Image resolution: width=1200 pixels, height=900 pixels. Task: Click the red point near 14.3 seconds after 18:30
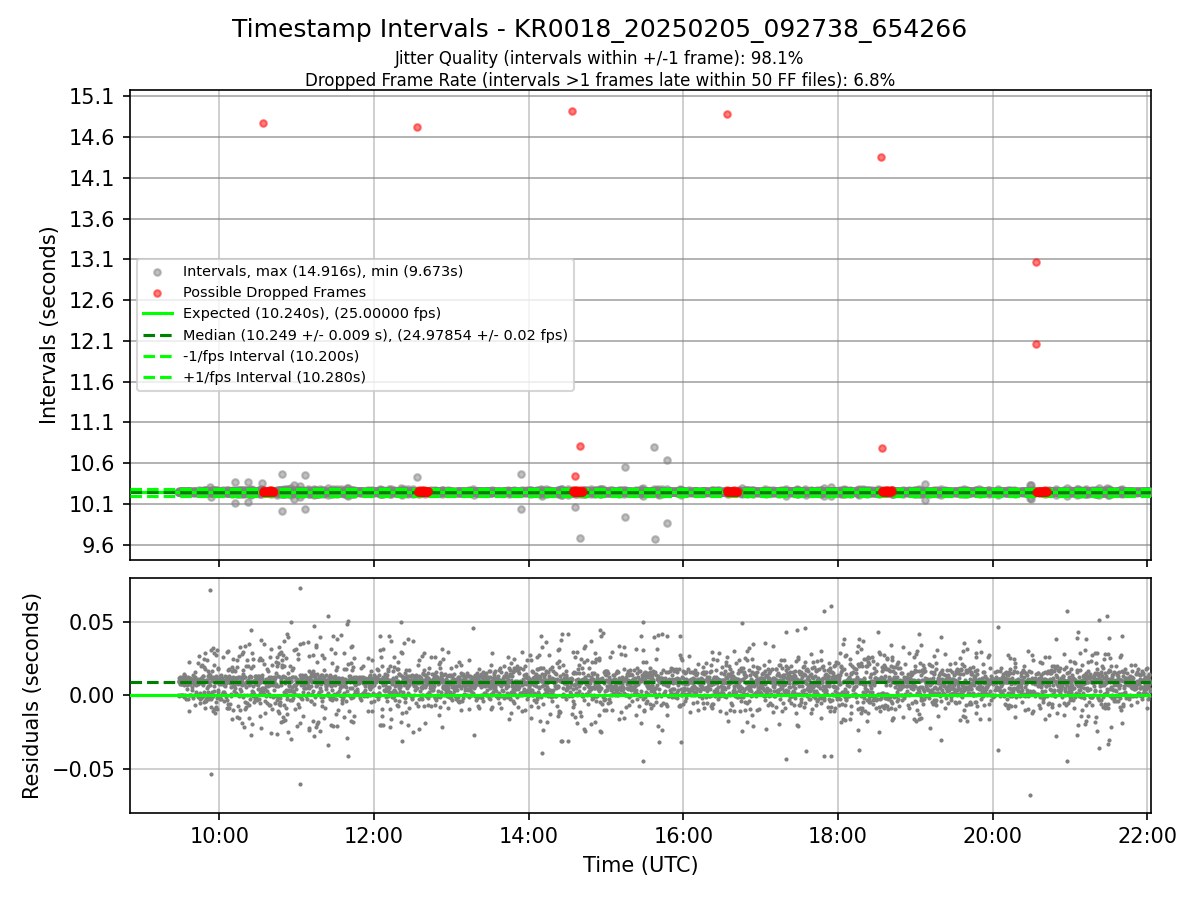tap(881, 157)
